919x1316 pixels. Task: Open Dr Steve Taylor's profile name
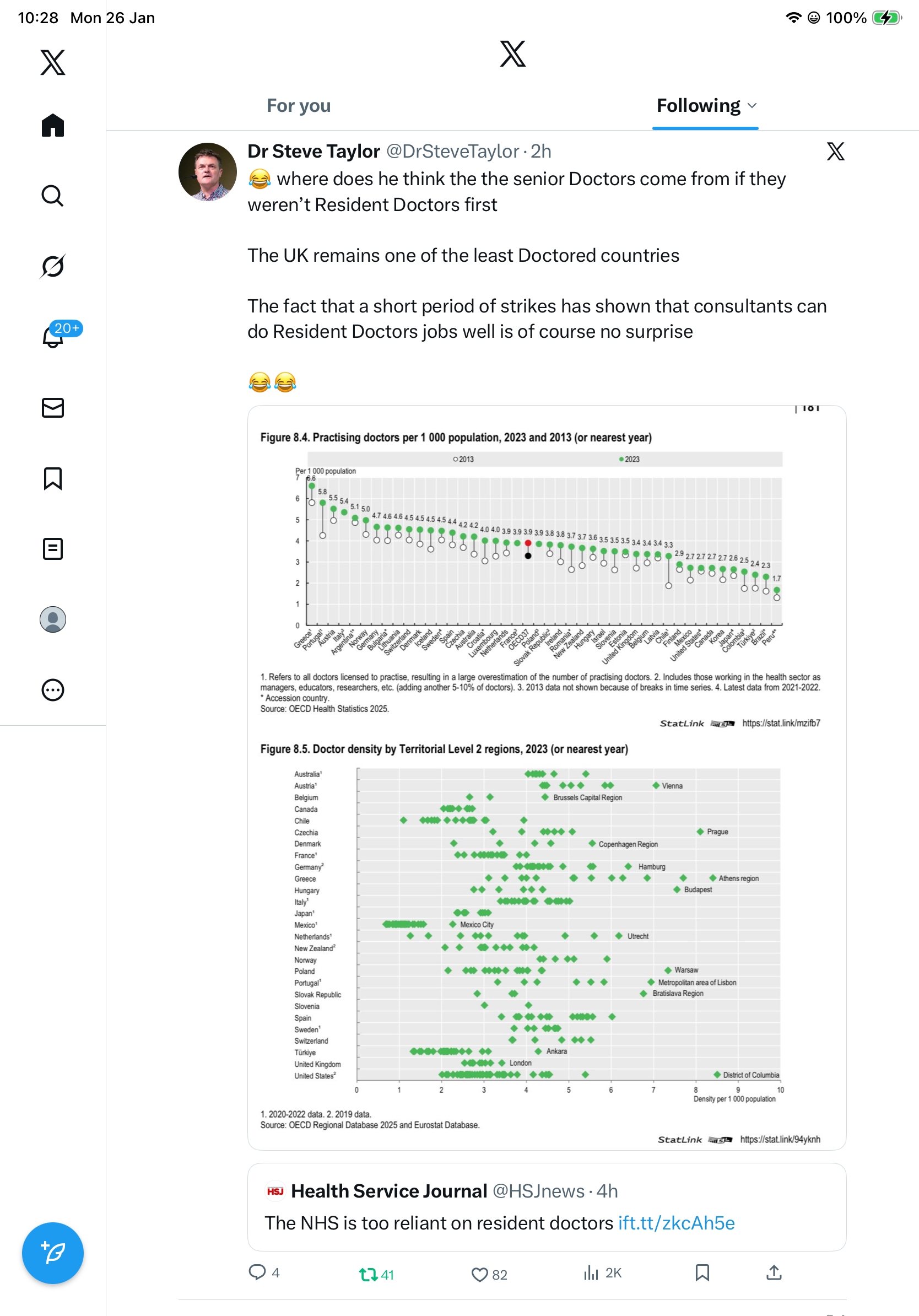(x=313, y=152)
